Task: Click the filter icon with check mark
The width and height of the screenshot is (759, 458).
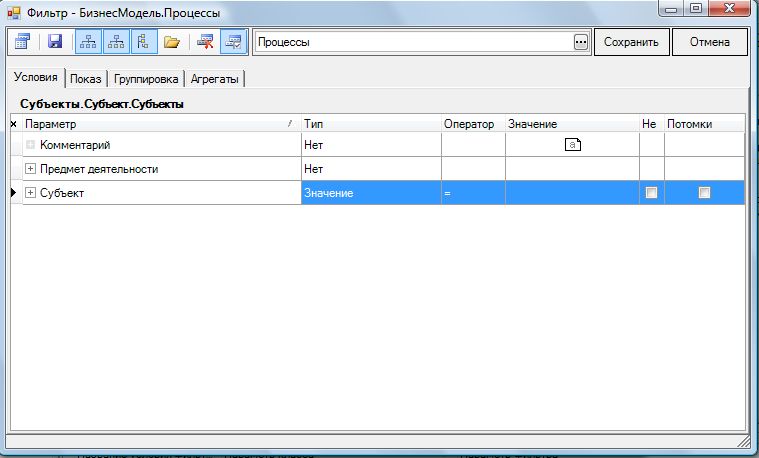Action: 233,42
